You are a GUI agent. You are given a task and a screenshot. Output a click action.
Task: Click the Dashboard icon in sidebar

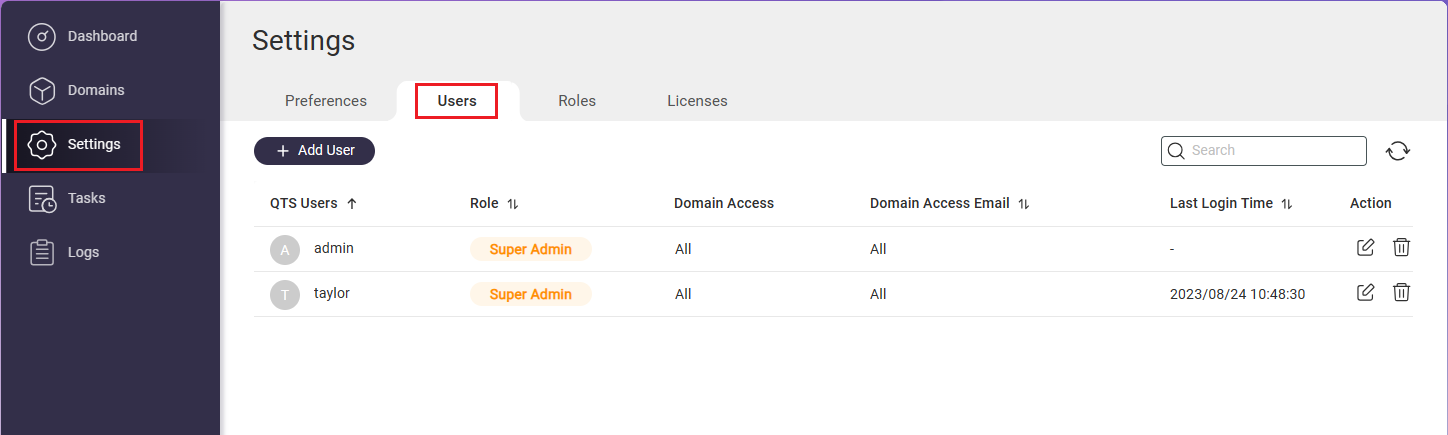[41, 37]
